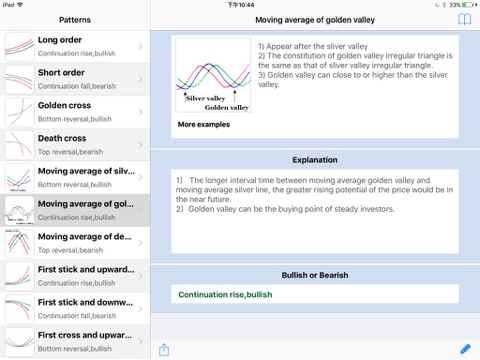The height and width of the screenshot is (360, 480).
Task: Tap the death valley pattern icon
Action: 20,243
